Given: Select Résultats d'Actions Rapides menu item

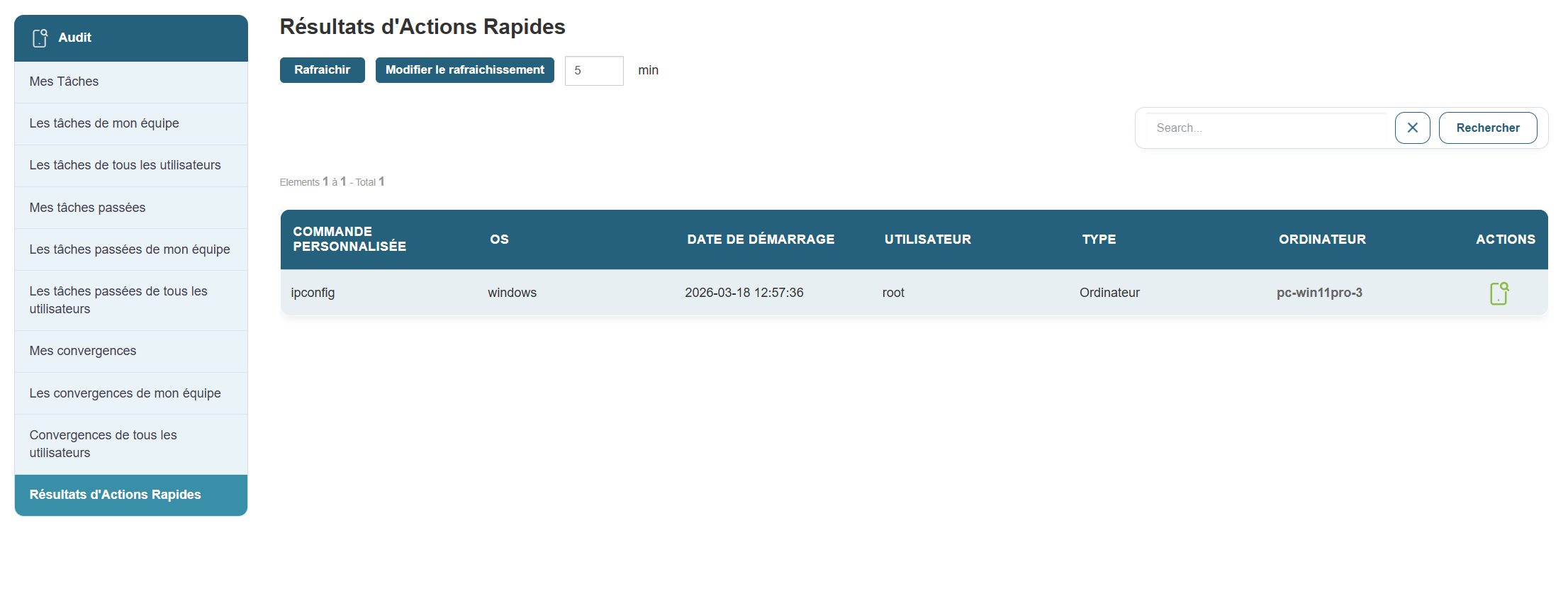Looking at the screenshot, I should click(x=116, y=495).
